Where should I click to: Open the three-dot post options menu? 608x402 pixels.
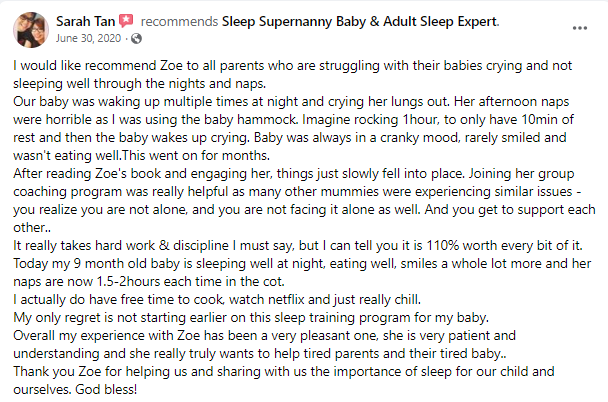click(580, 28)
